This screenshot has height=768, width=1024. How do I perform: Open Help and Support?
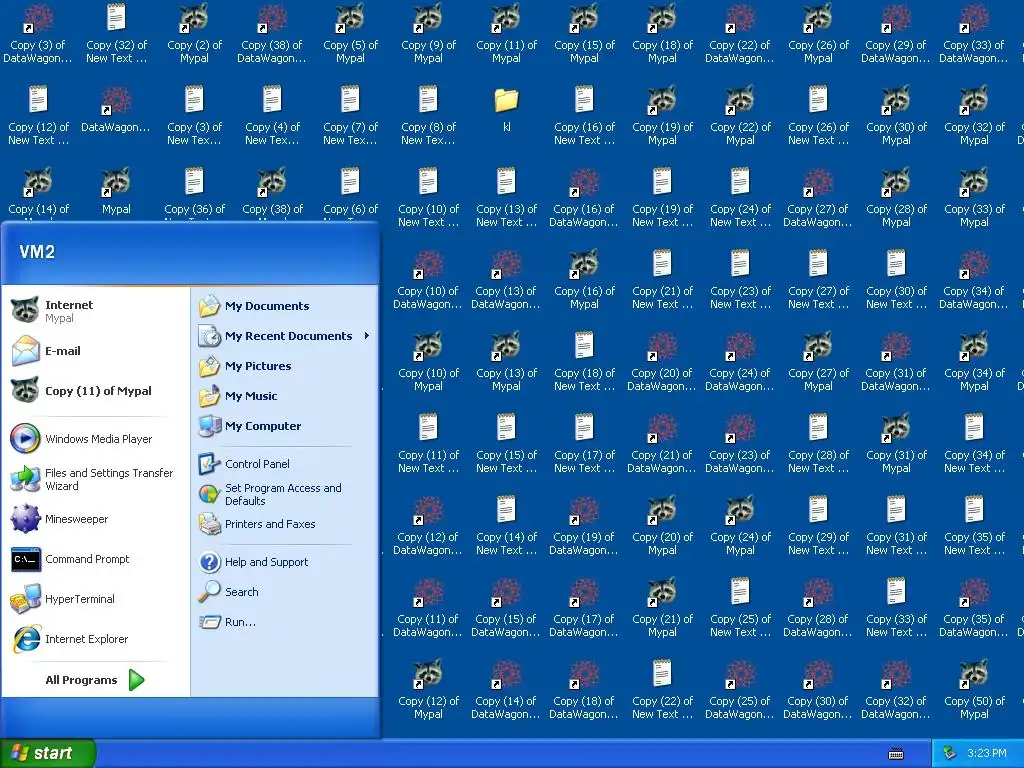tap(284, 562)
